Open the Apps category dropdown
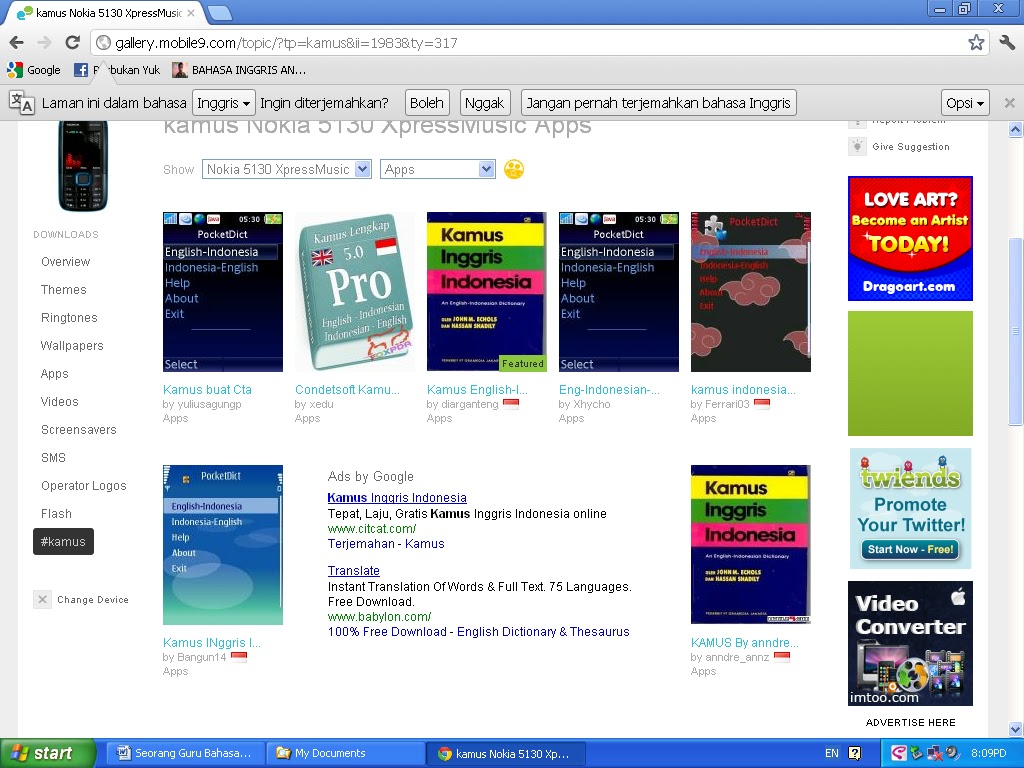Screen dimensions: 1024x768 point(437,170)
